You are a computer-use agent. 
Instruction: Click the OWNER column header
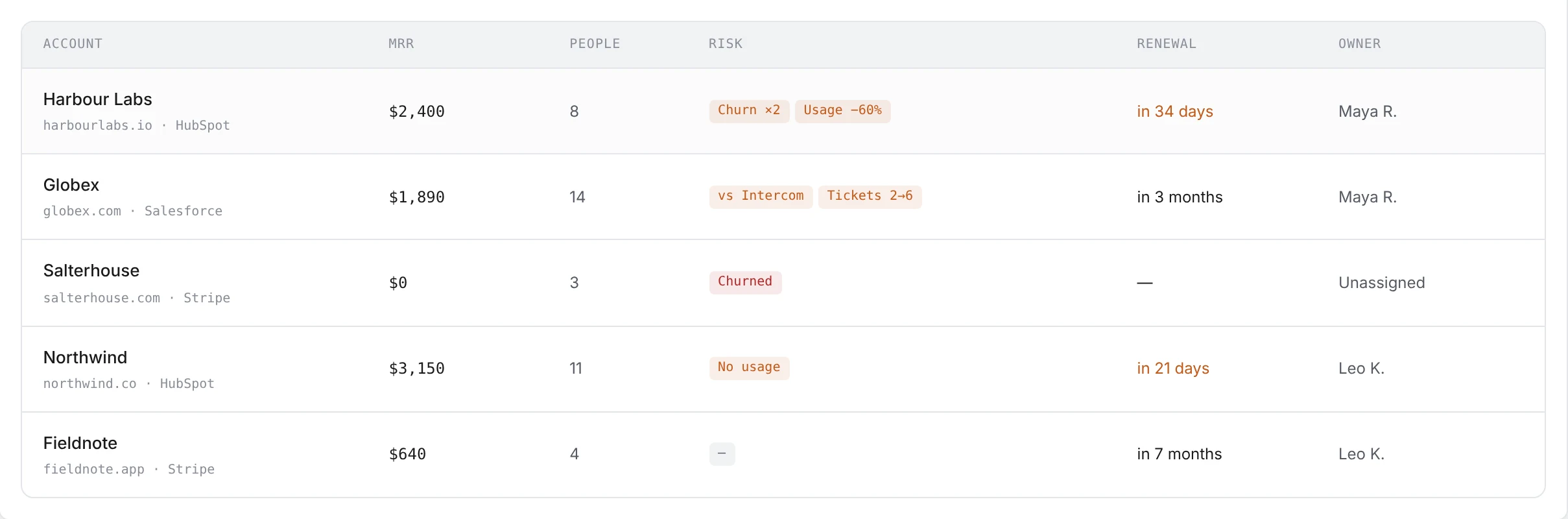(x=1359, y=43)
